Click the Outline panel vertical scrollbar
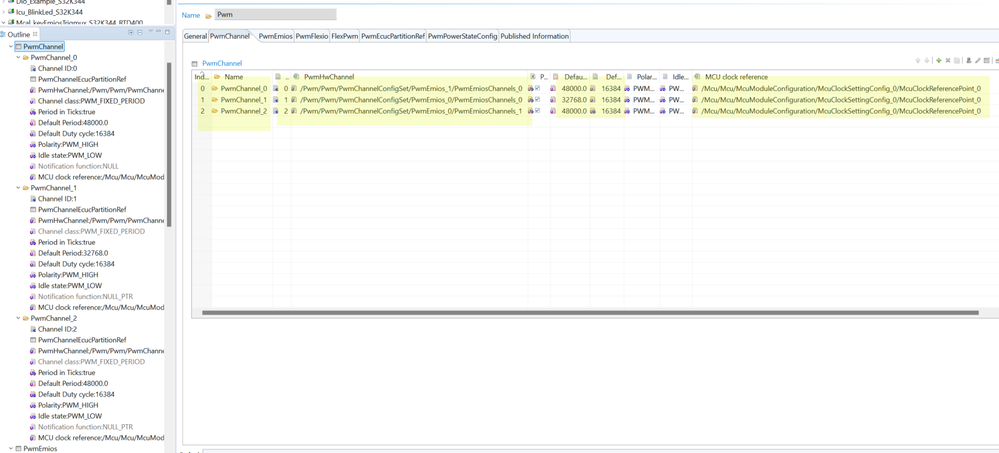999x453 pixels. (x=169, y=144)
